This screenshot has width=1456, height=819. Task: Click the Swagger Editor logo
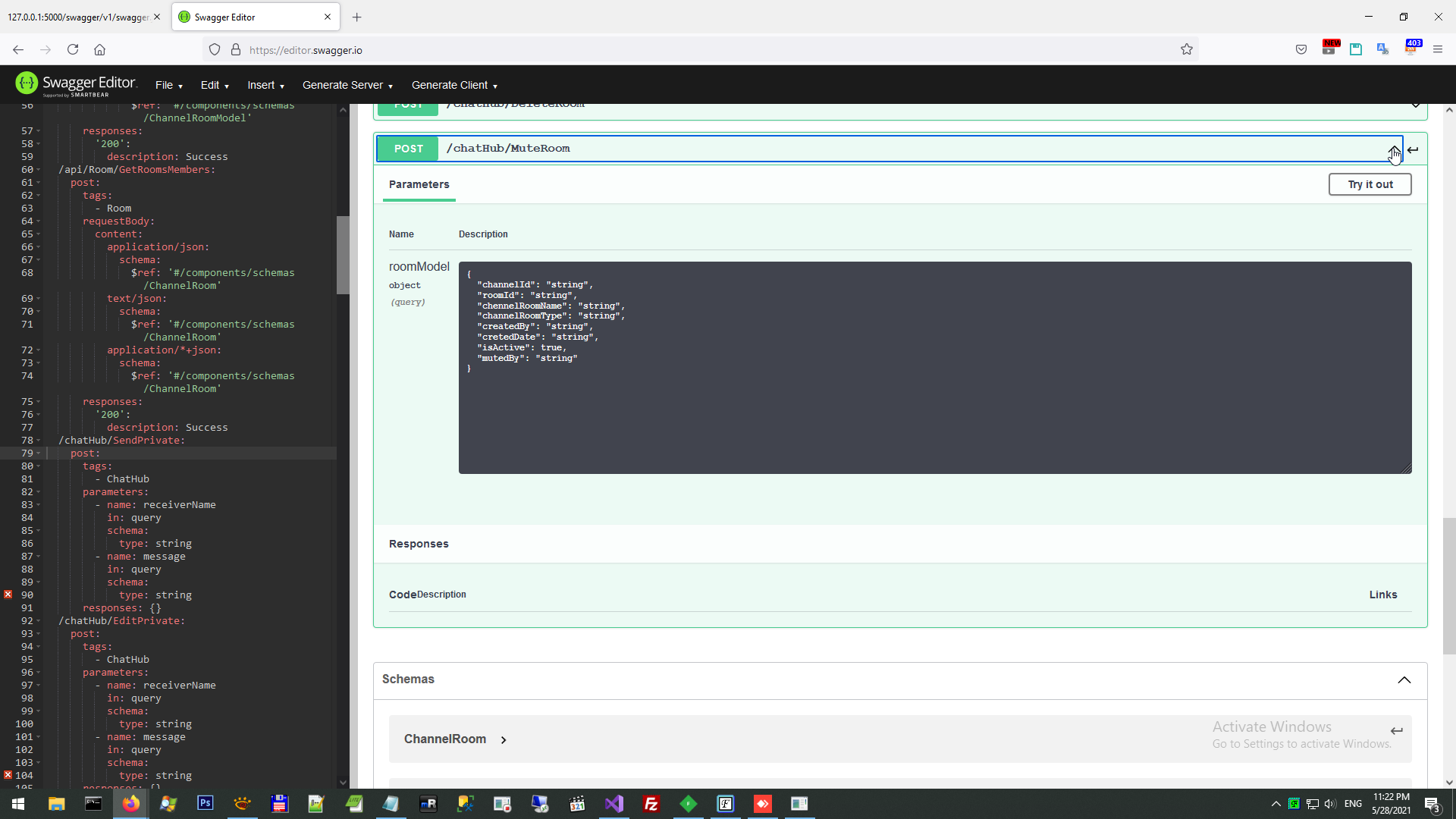76,84
